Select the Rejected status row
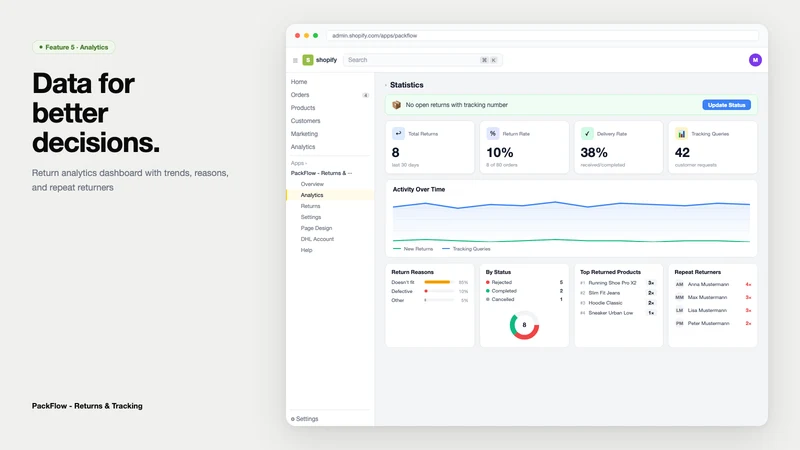The width and height of the screenshot is (800, 450). [524, 282]
